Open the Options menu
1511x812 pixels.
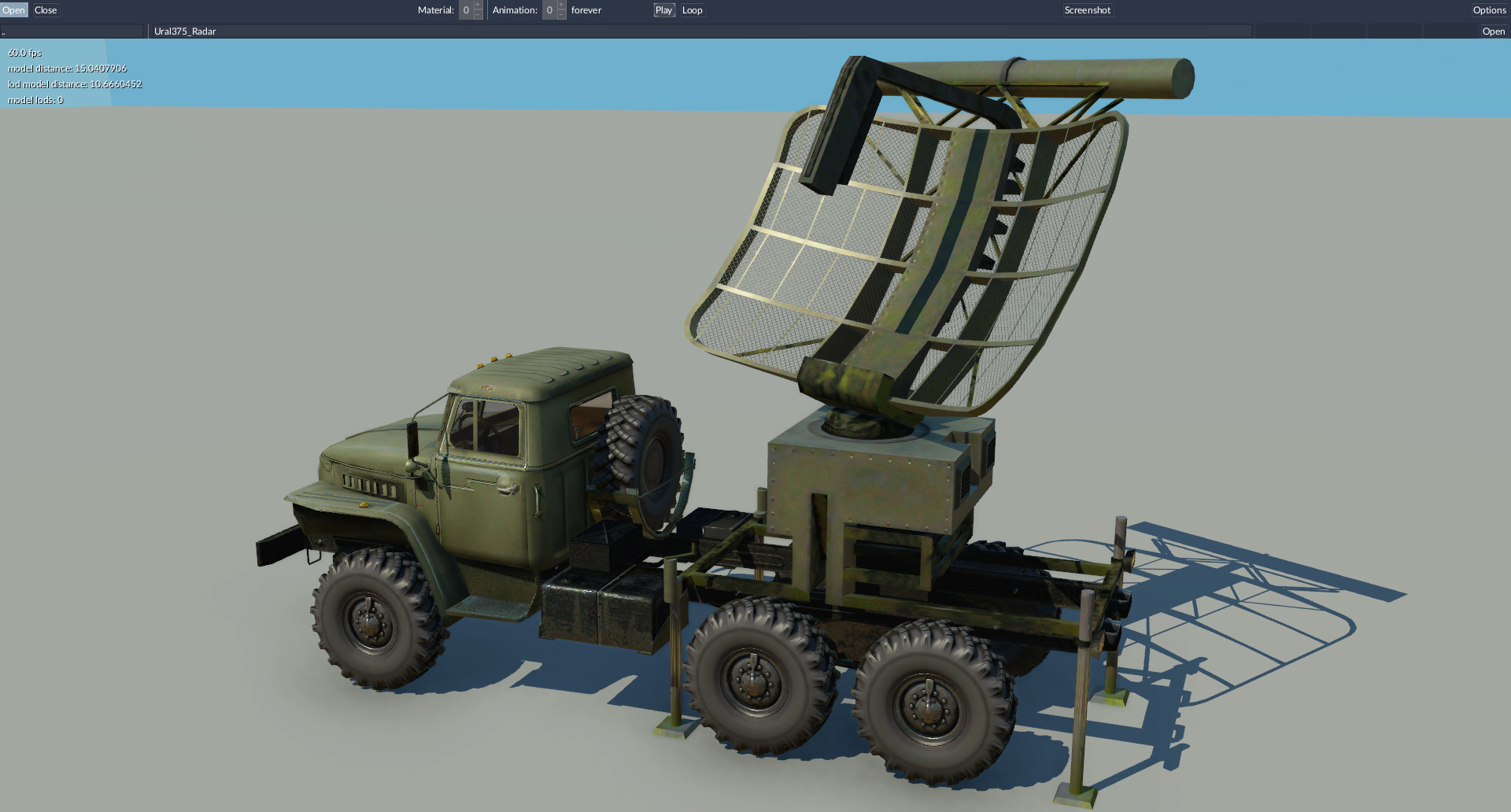[x=1490, y=10]
